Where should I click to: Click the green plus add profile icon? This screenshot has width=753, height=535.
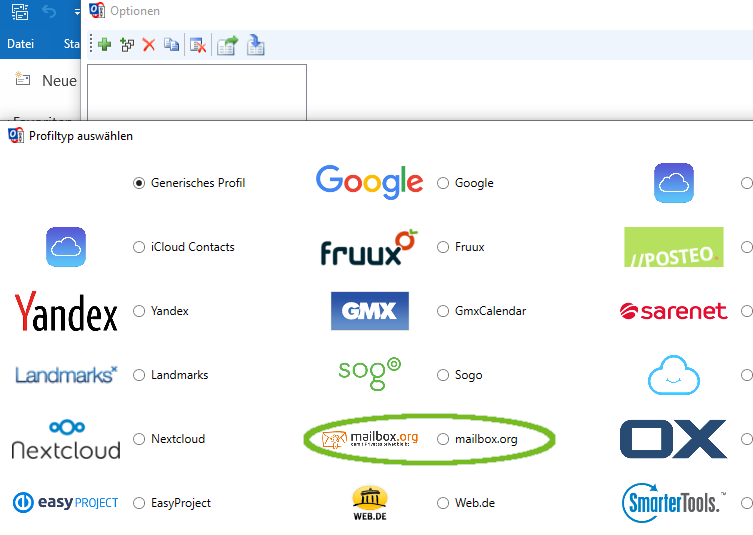[104, 45]
